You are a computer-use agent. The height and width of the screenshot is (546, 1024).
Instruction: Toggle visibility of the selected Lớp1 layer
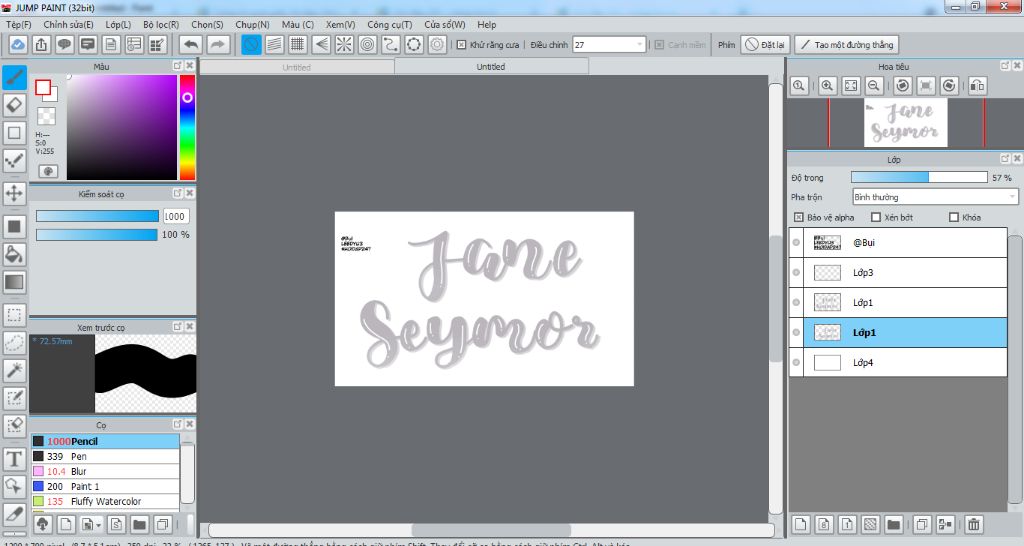(x=796, y=332)
